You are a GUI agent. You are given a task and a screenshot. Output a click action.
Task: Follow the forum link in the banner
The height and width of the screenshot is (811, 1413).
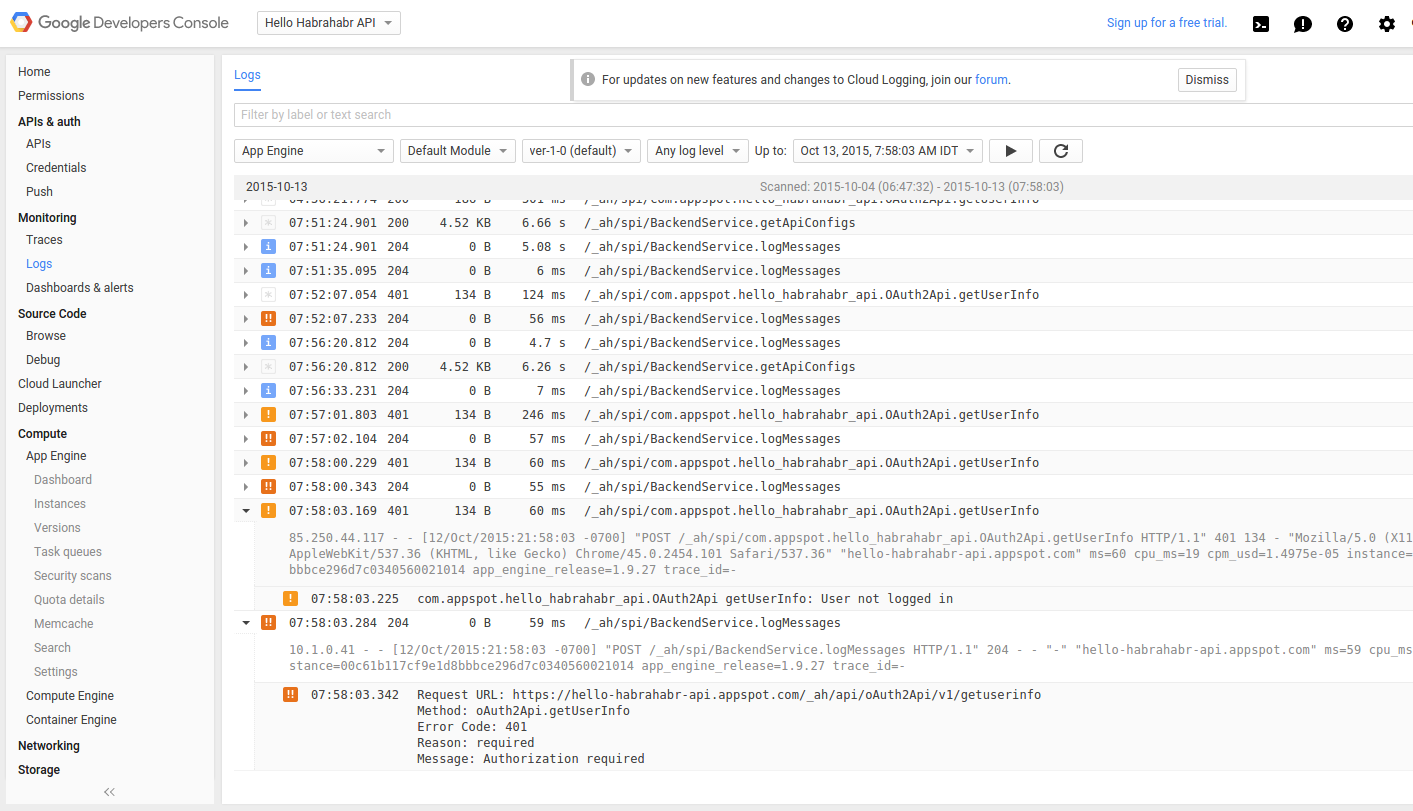[991, 80]
